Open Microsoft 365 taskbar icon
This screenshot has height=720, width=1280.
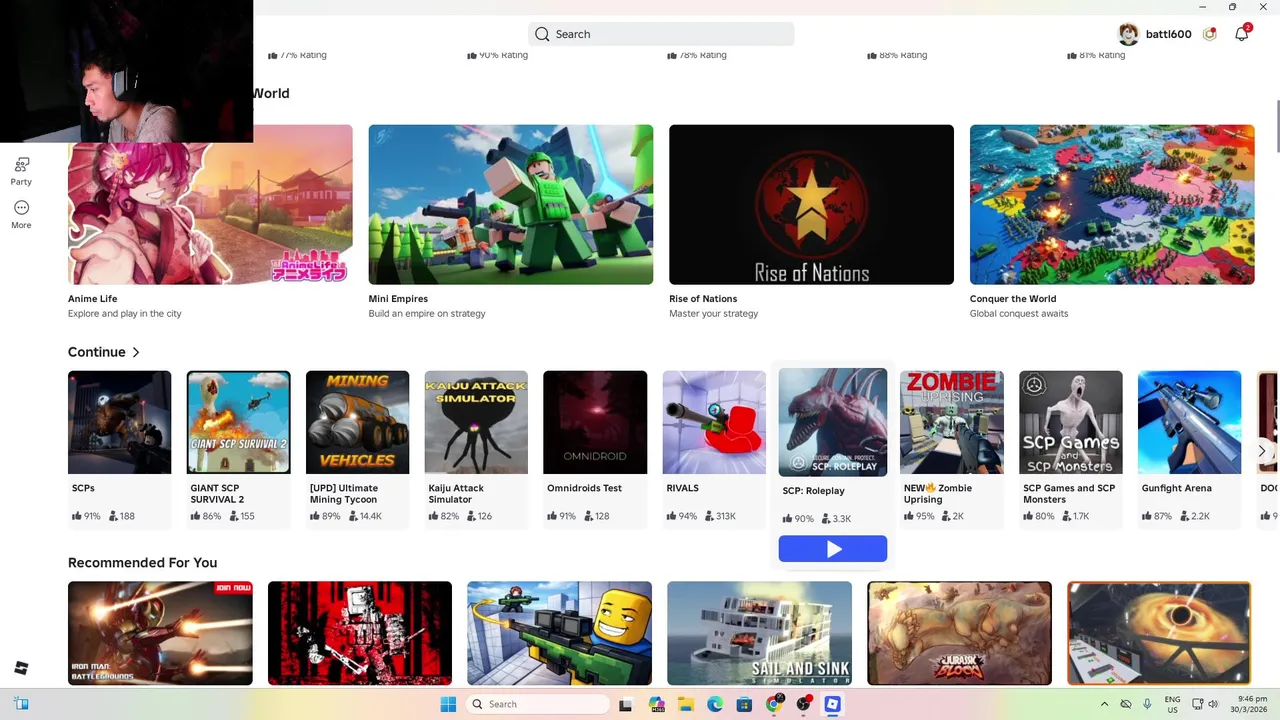pyautogui.click(x=656, y=704)
